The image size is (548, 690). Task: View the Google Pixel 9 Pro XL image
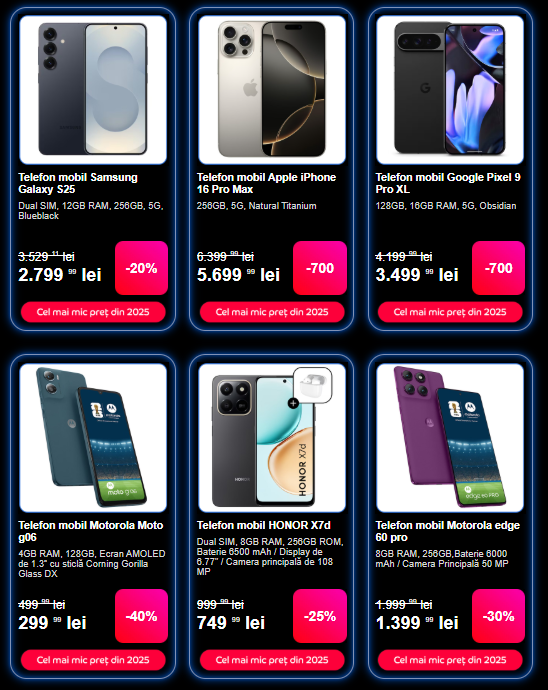[x=450, y=90]
